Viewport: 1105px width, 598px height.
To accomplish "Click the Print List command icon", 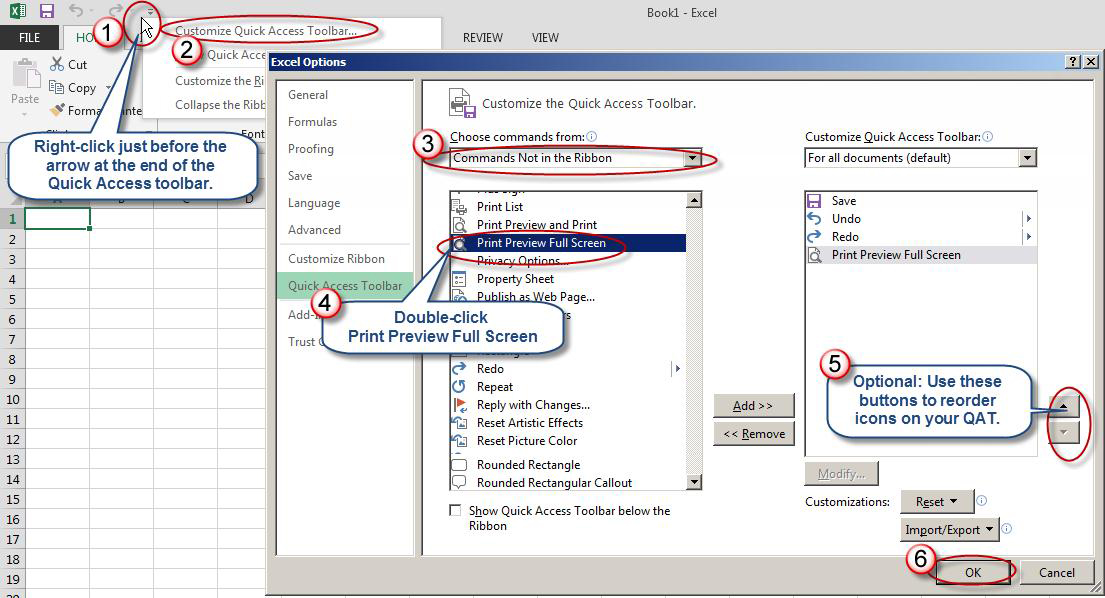I will coord(461,207).
